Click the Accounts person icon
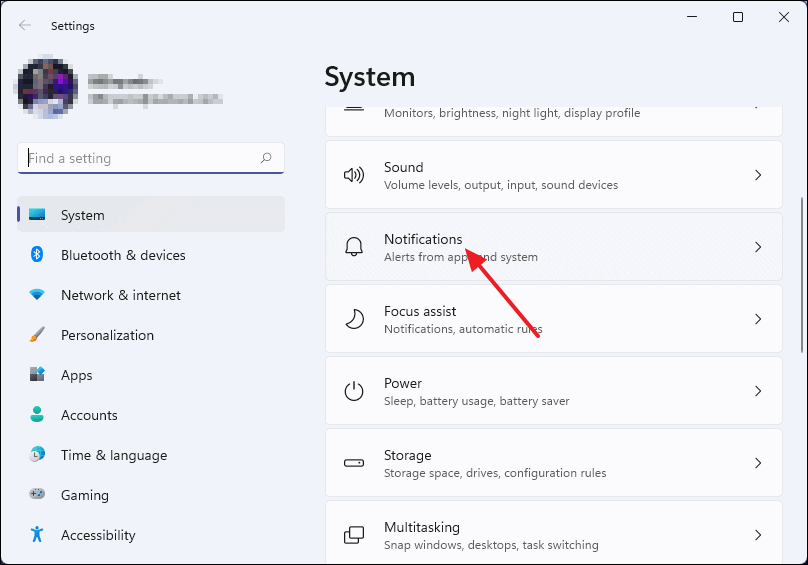808x565 pixels. (37, 414)
